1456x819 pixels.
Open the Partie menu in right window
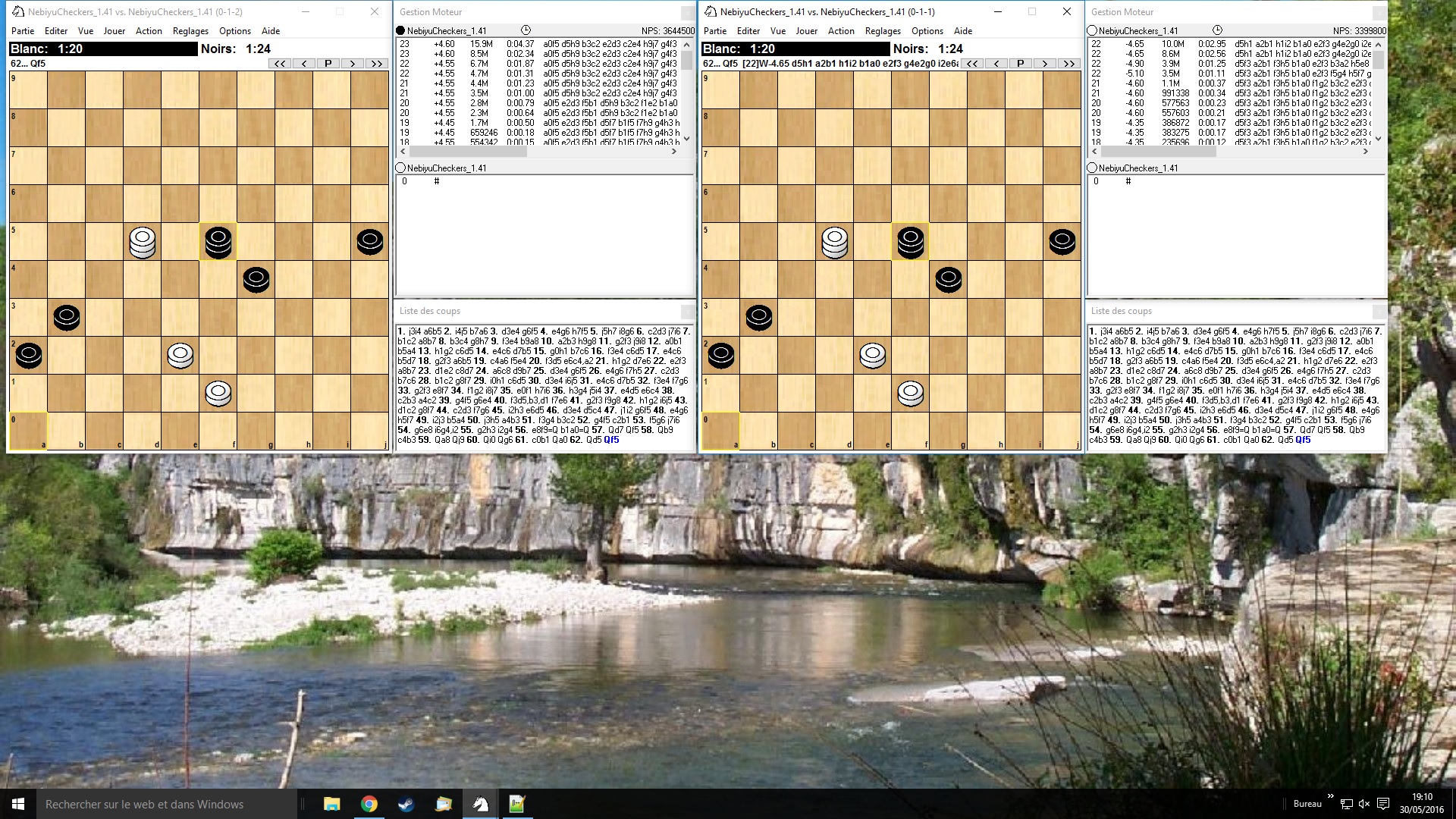click(714, 31)
